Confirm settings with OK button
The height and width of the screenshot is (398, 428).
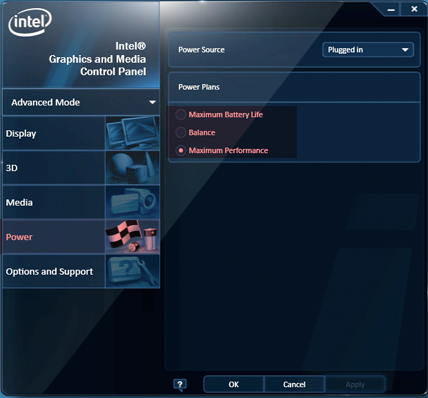point(233,384)
